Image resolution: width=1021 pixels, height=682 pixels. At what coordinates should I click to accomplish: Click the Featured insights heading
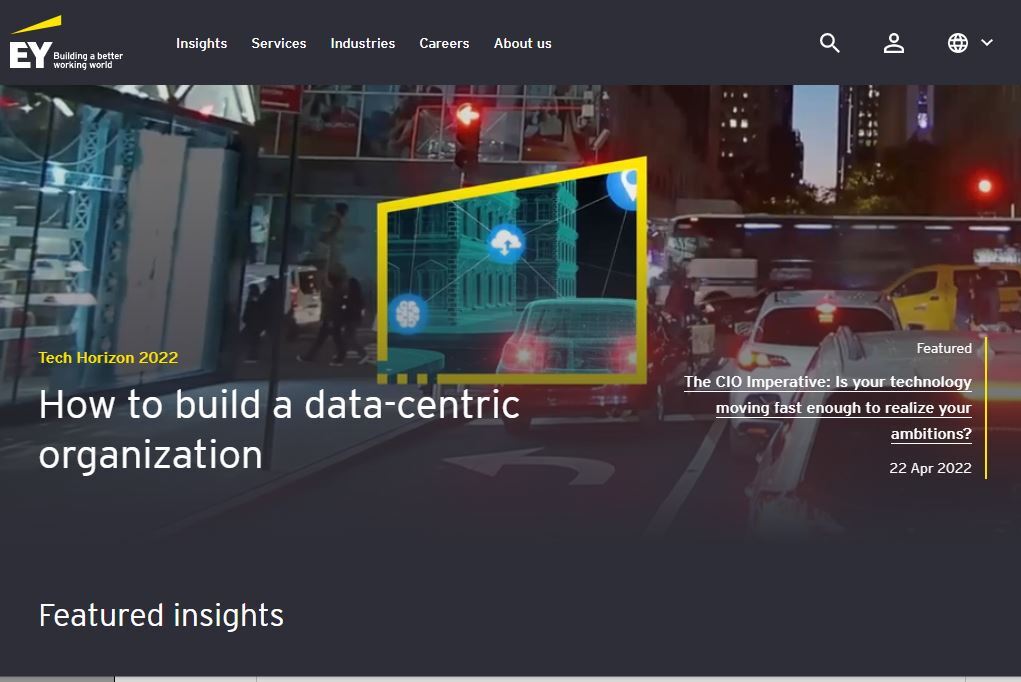click(161, 616)
